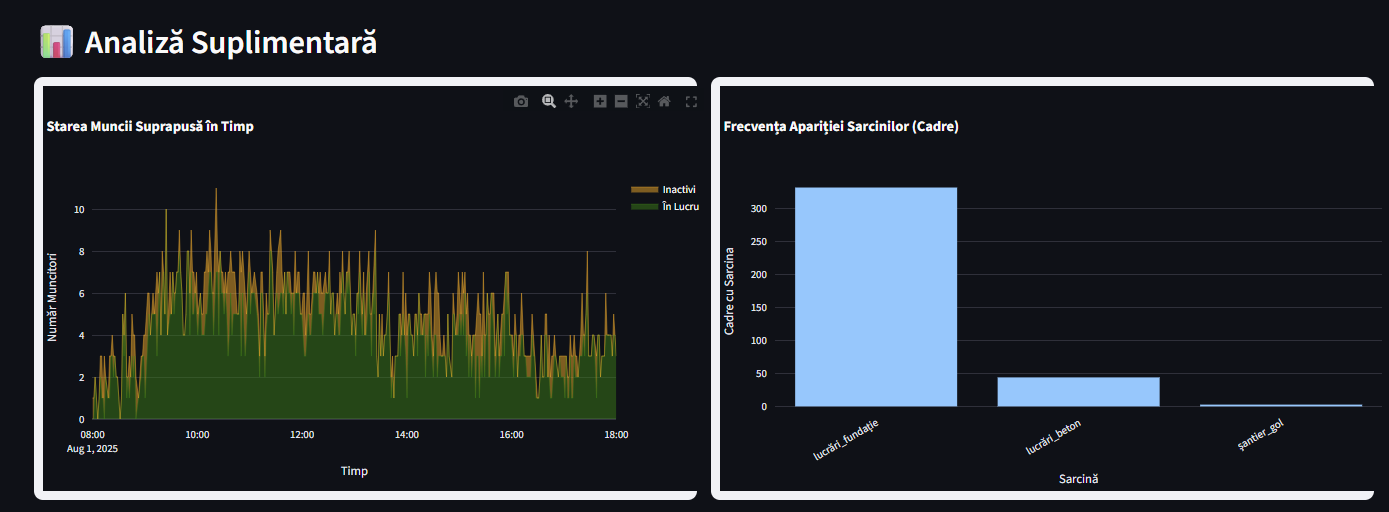
Task: Click the șantier_gol bar
Action: click(x=1281, y=405)
